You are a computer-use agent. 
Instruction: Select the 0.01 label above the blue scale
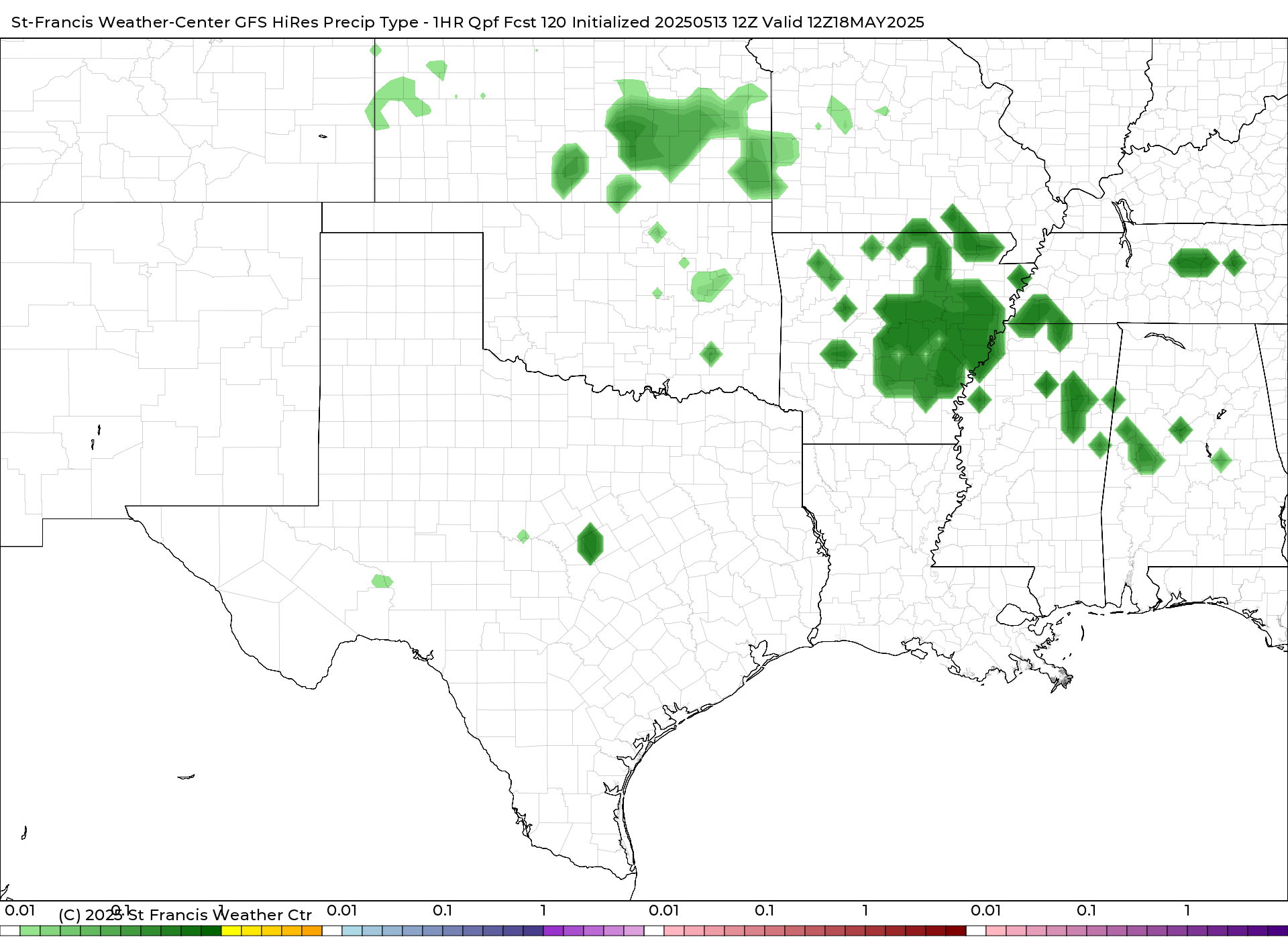click(342, 910)
